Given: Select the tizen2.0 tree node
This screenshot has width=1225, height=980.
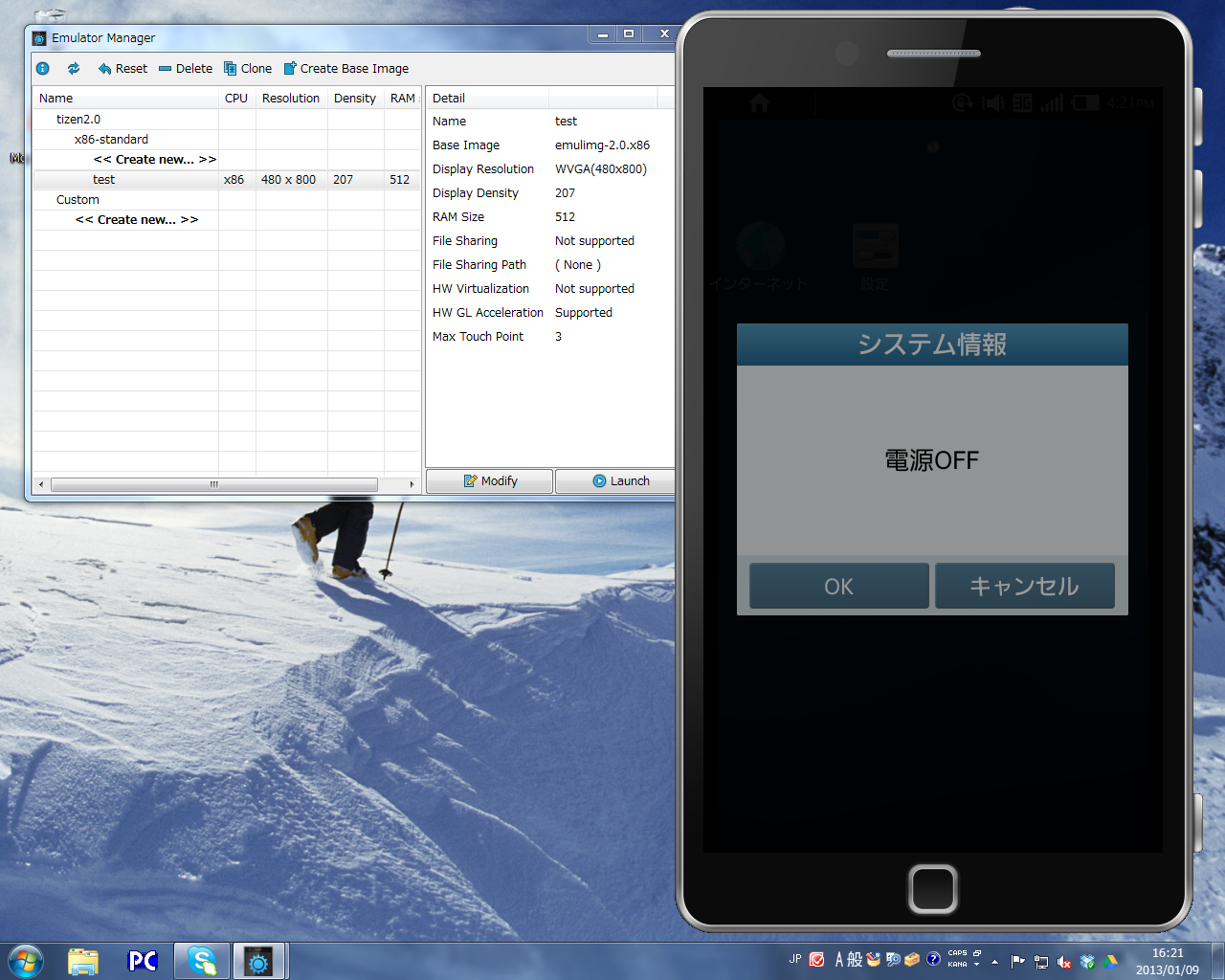Looking at the screenshot, I should coord(78,120).
